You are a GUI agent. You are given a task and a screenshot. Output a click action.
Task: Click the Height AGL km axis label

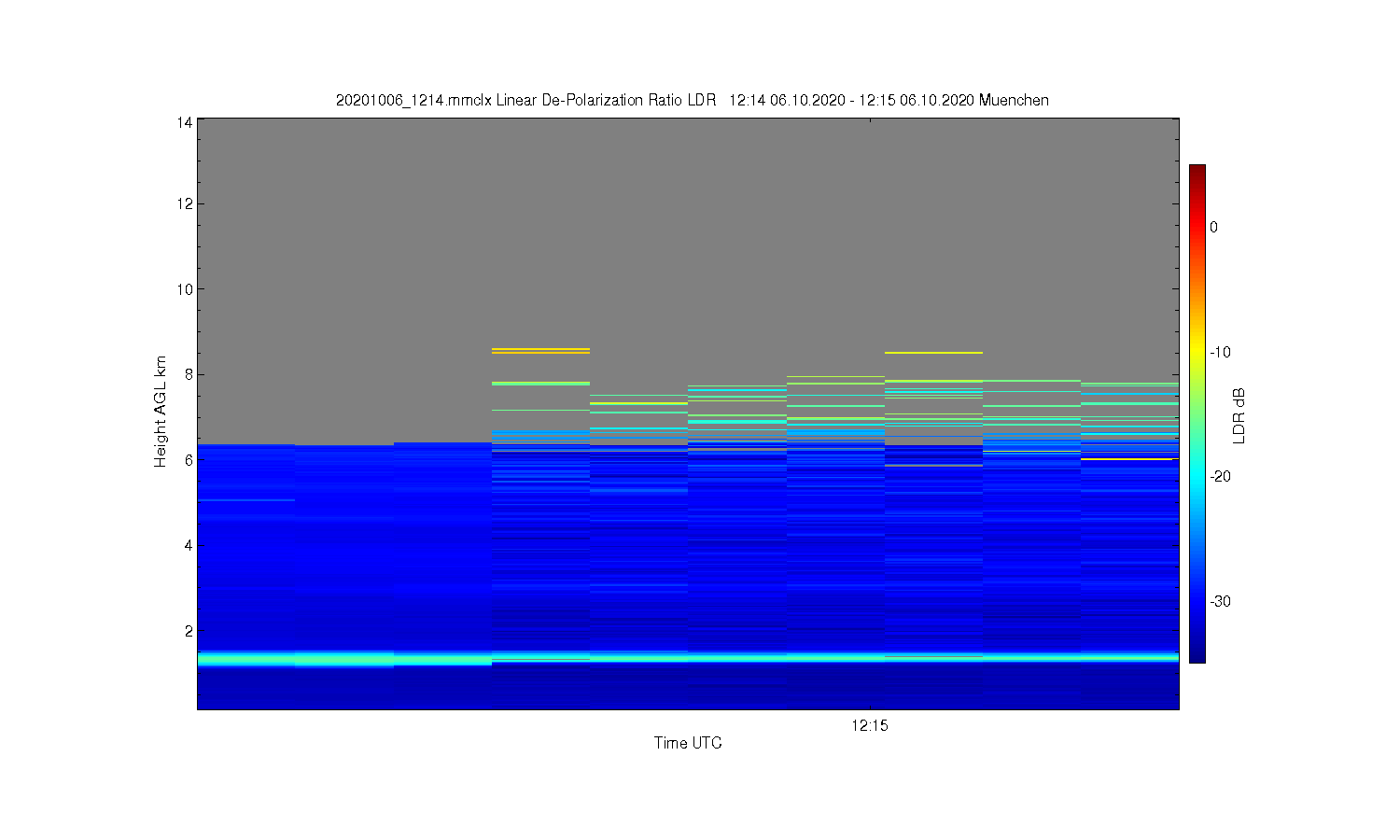[x=161, y=412]
